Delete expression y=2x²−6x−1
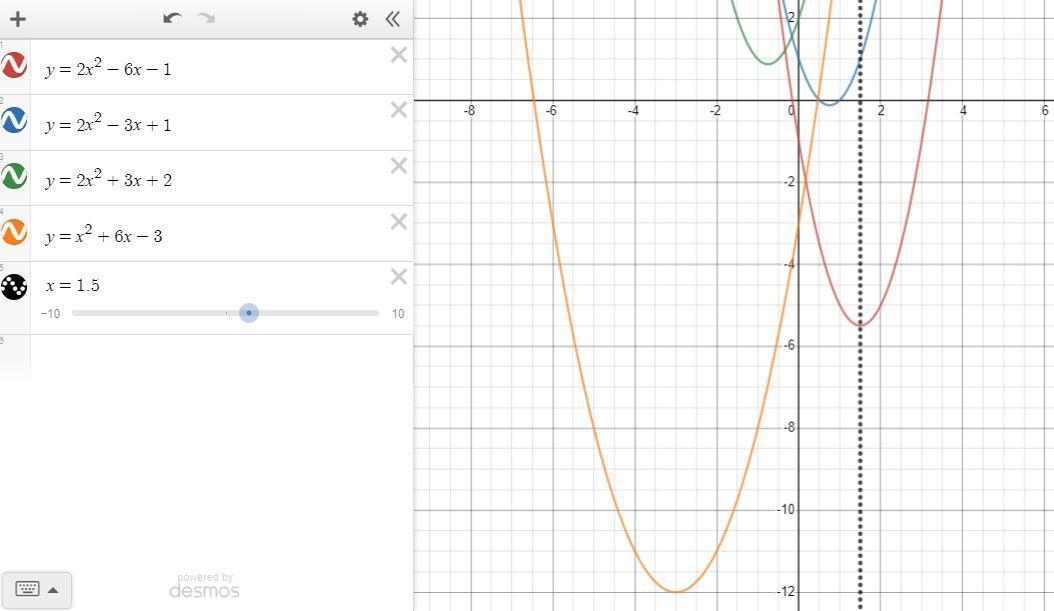 [x=398, y=56]
